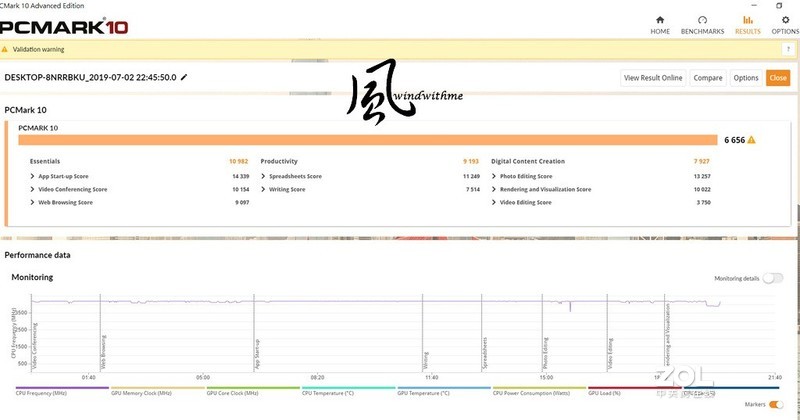Click Photo Editing value 13 257

[702, 176]
